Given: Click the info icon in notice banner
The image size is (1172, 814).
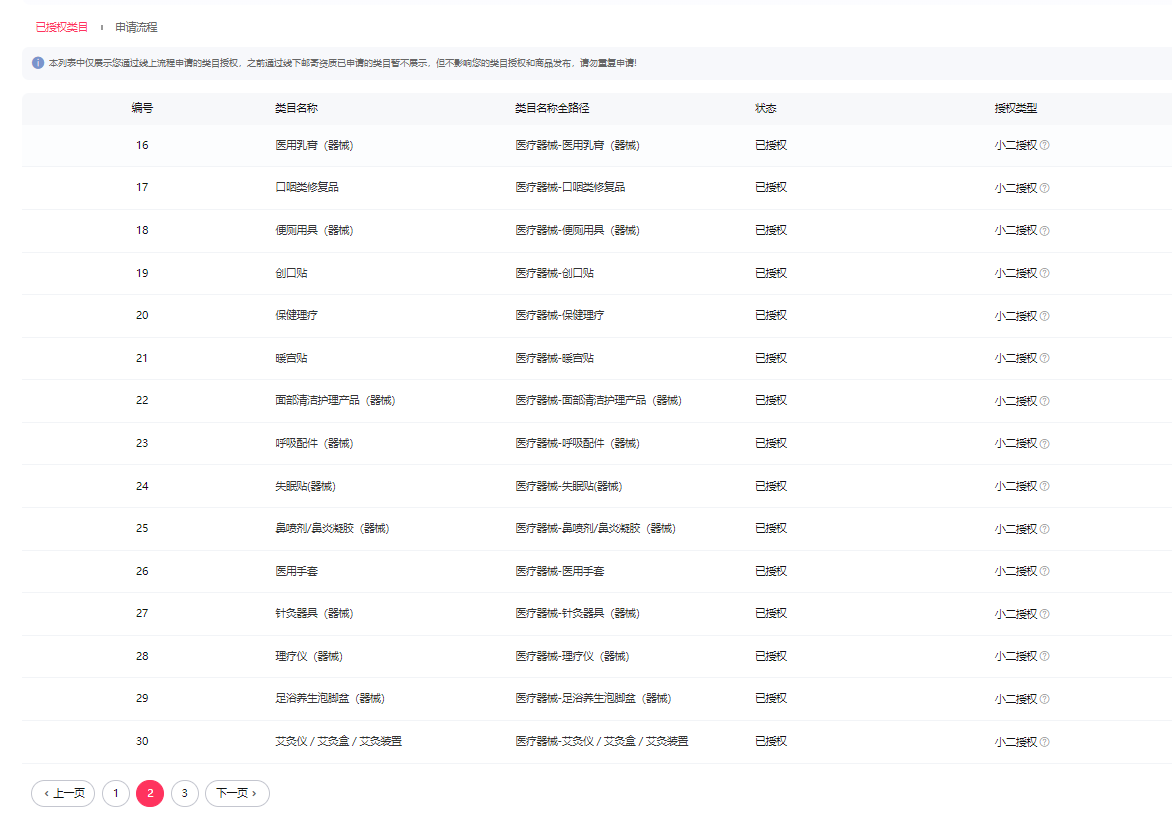Looking at the screenshot, I should point(38,63).
